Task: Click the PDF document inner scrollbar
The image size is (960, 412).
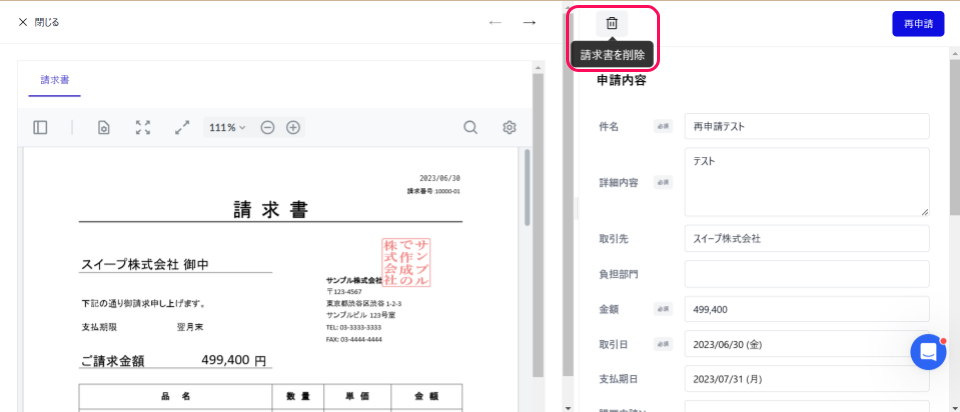Action: point(527,187)
